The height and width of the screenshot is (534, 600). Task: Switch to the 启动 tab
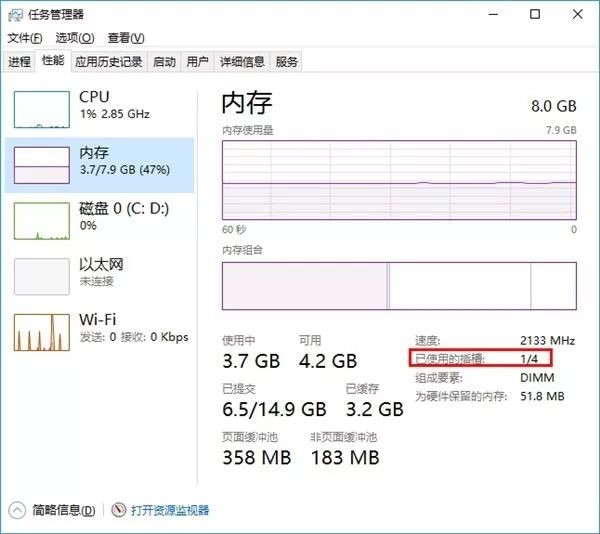click(164, 62)
